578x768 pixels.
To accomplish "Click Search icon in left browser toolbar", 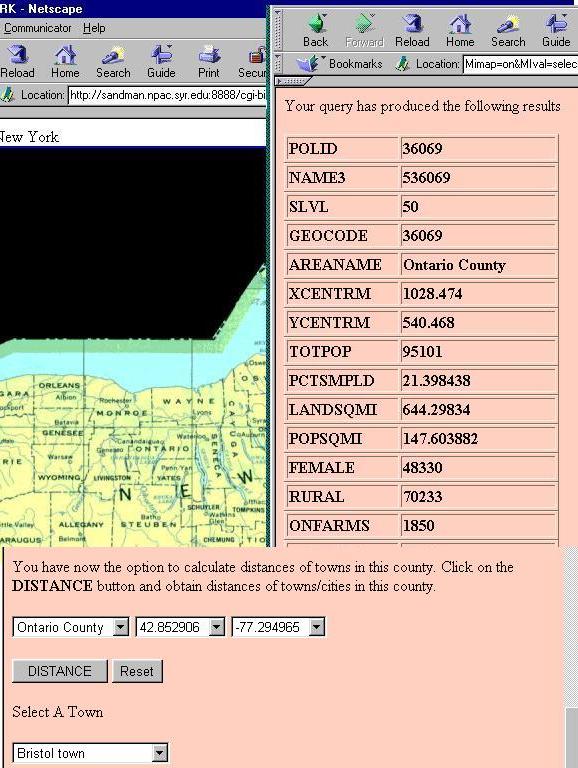I will 113,55.
